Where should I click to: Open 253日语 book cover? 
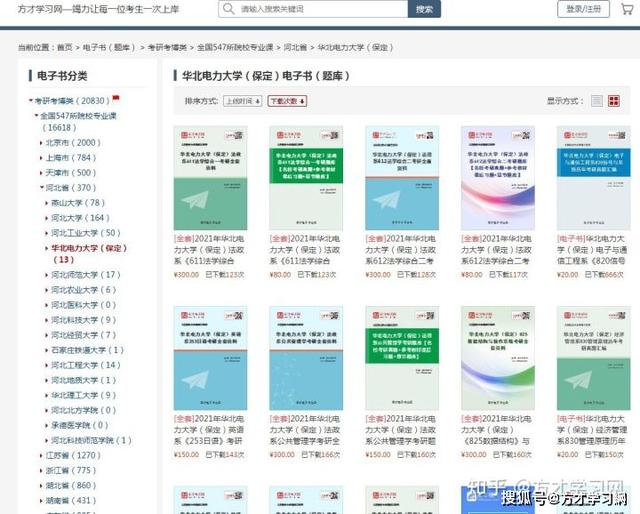pos(210,358)
